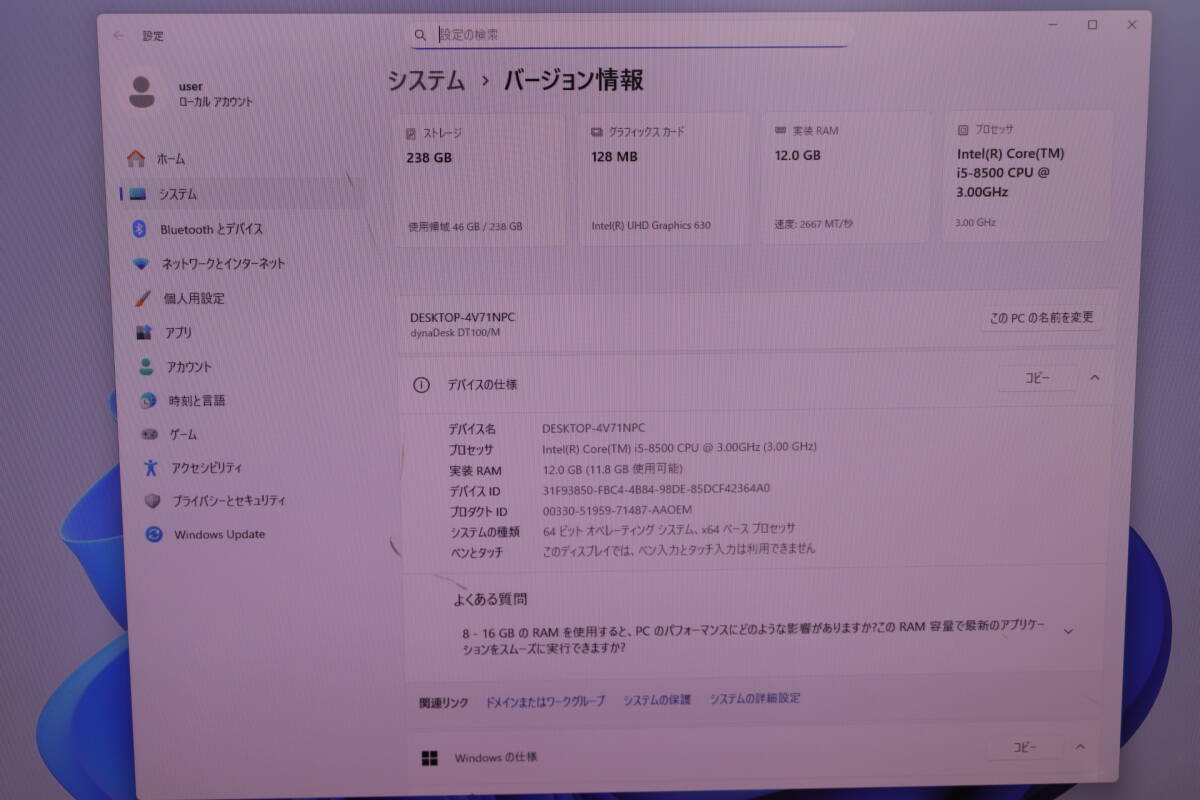Screen dimensions: 1200x800
Task: Click user ローカル アカウント profile name
Action: [x=216, y=94]
